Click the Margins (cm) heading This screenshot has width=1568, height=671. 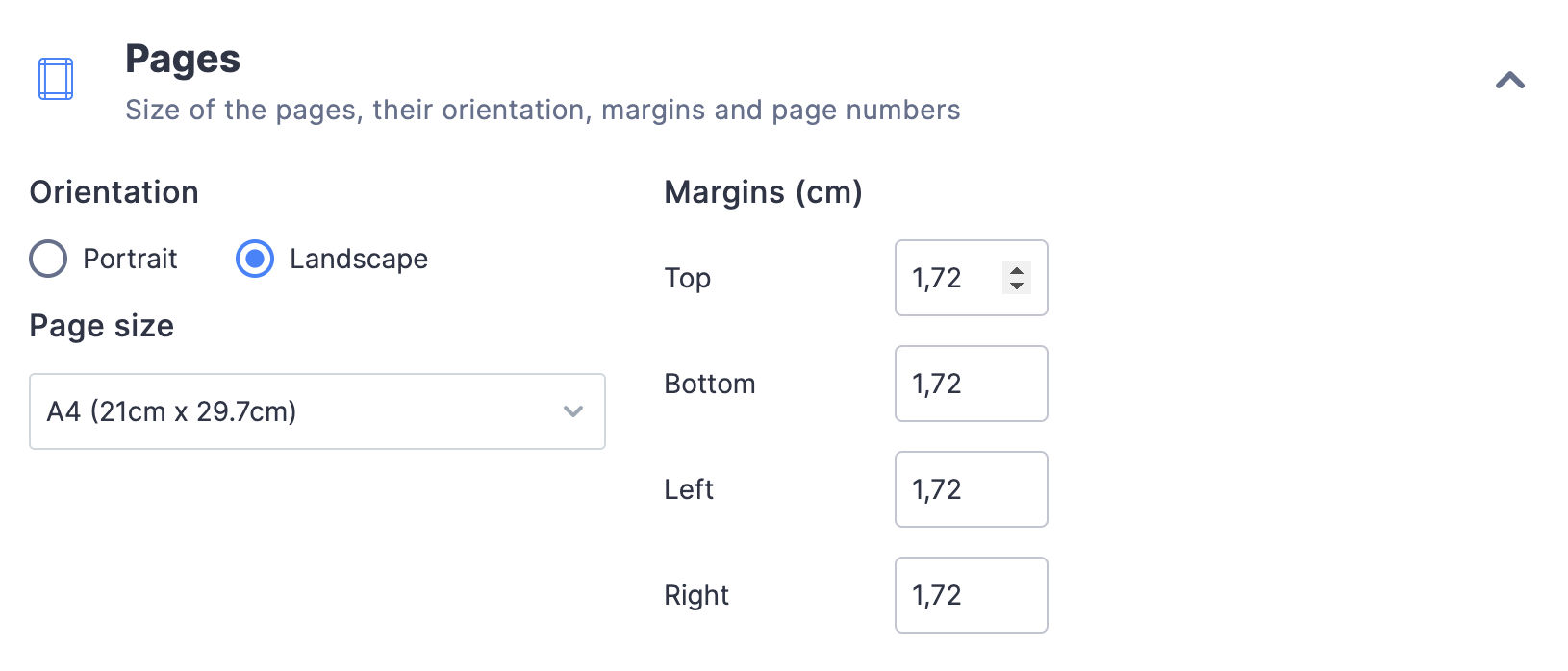(763, 192)
